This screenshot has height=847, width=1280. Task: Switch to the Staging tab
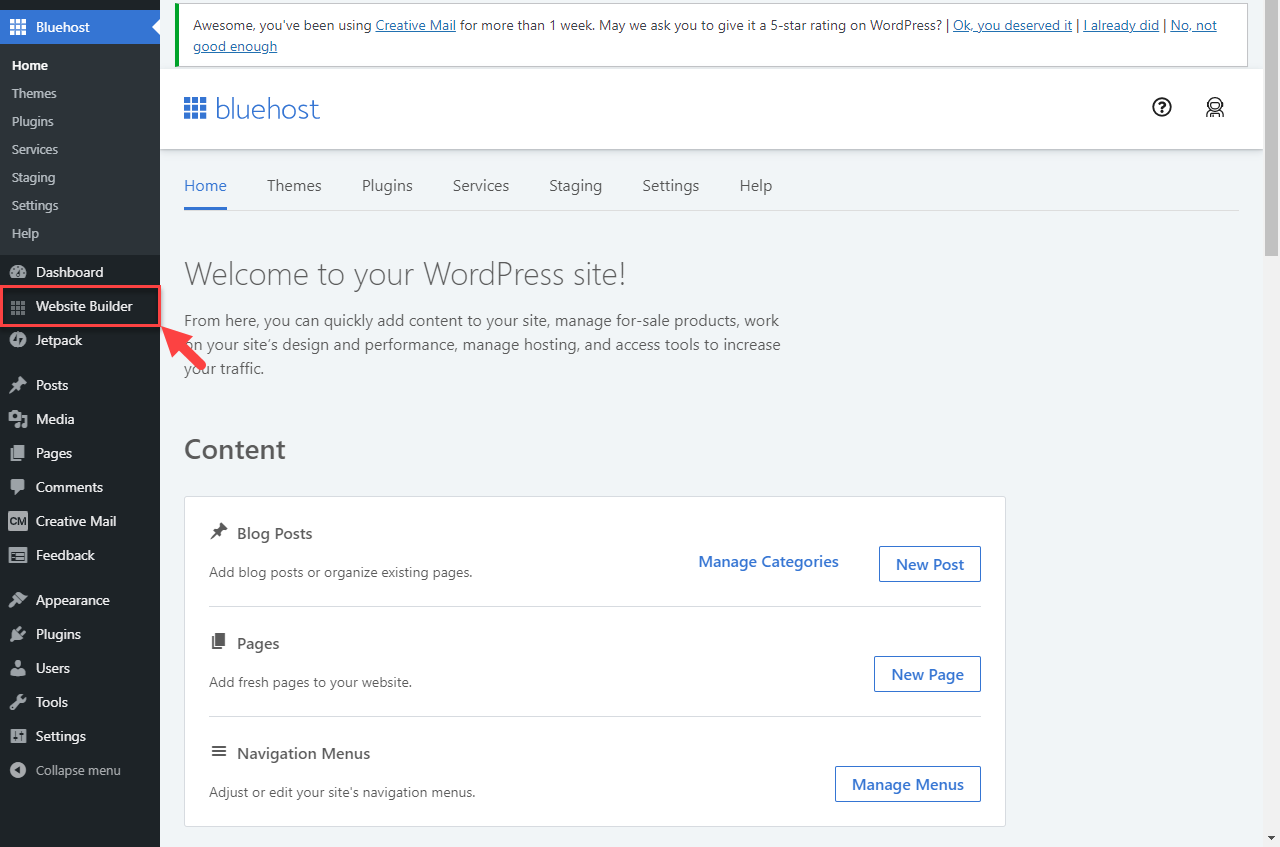click(576, 185)
